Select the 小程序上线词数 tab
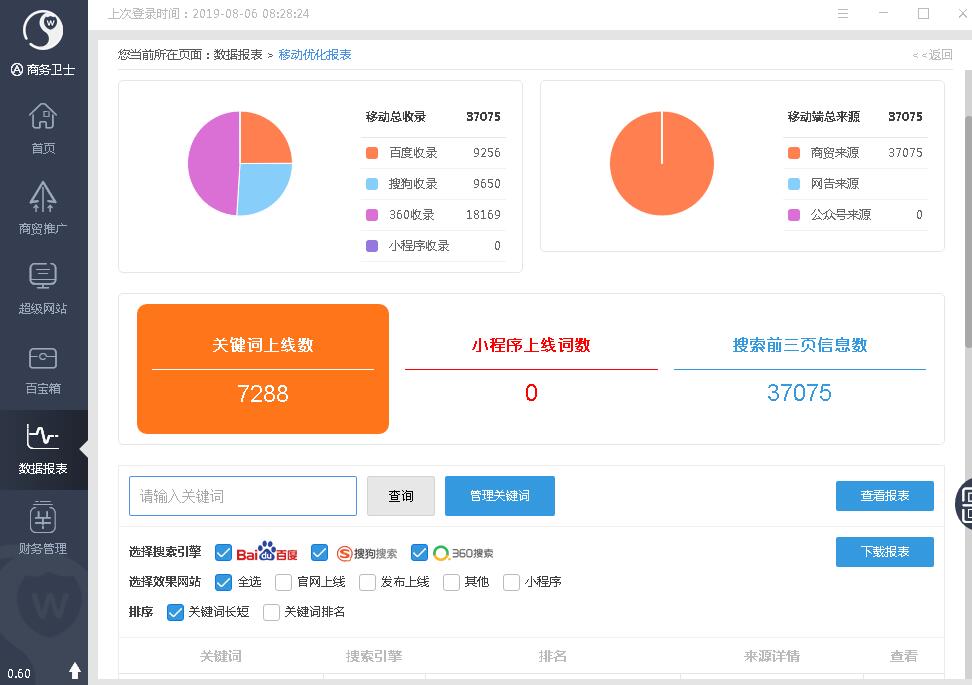The height and width of the screenshot is (685, 972). click(531, 346)
